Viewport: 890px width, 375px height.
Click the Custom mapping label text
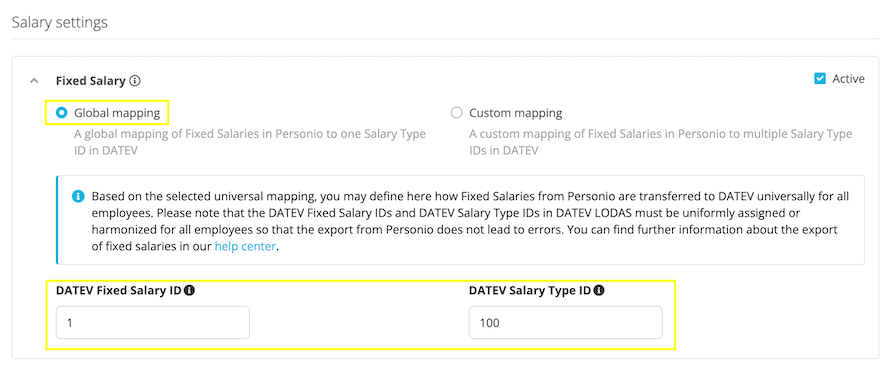coord(515,113)
